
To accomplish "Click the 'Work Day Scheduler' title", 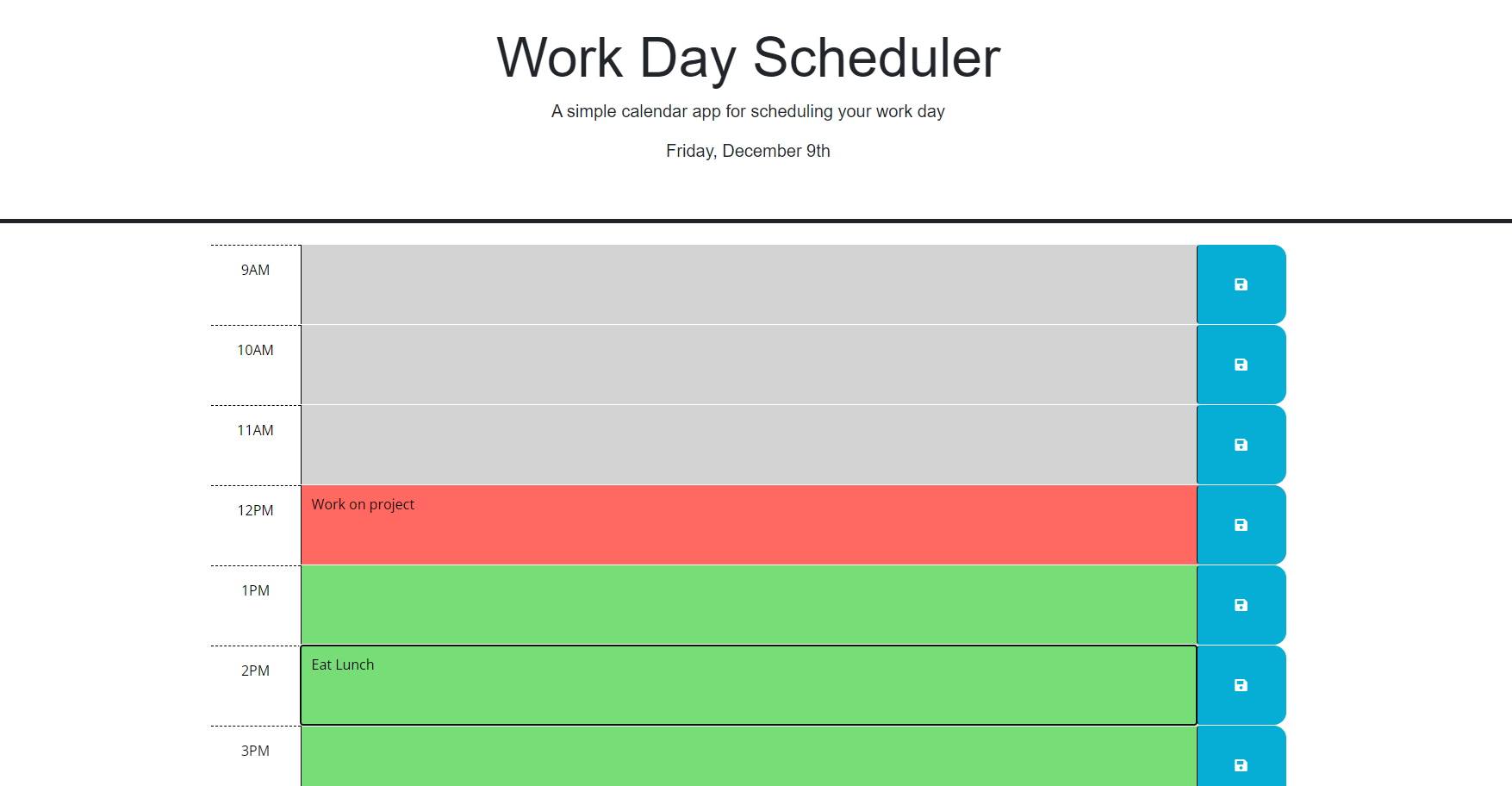I will 747,57.
